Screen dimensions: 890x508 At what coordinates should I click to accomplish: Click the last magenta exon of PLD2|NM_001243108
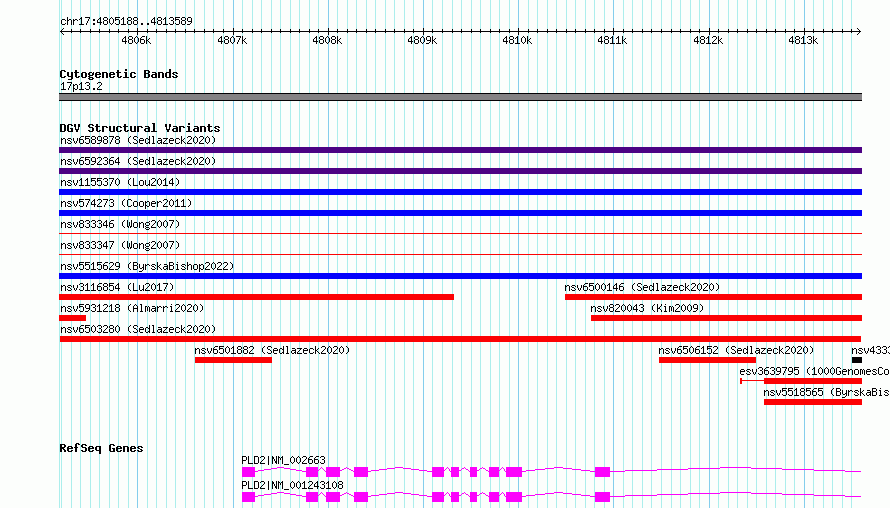602,497
